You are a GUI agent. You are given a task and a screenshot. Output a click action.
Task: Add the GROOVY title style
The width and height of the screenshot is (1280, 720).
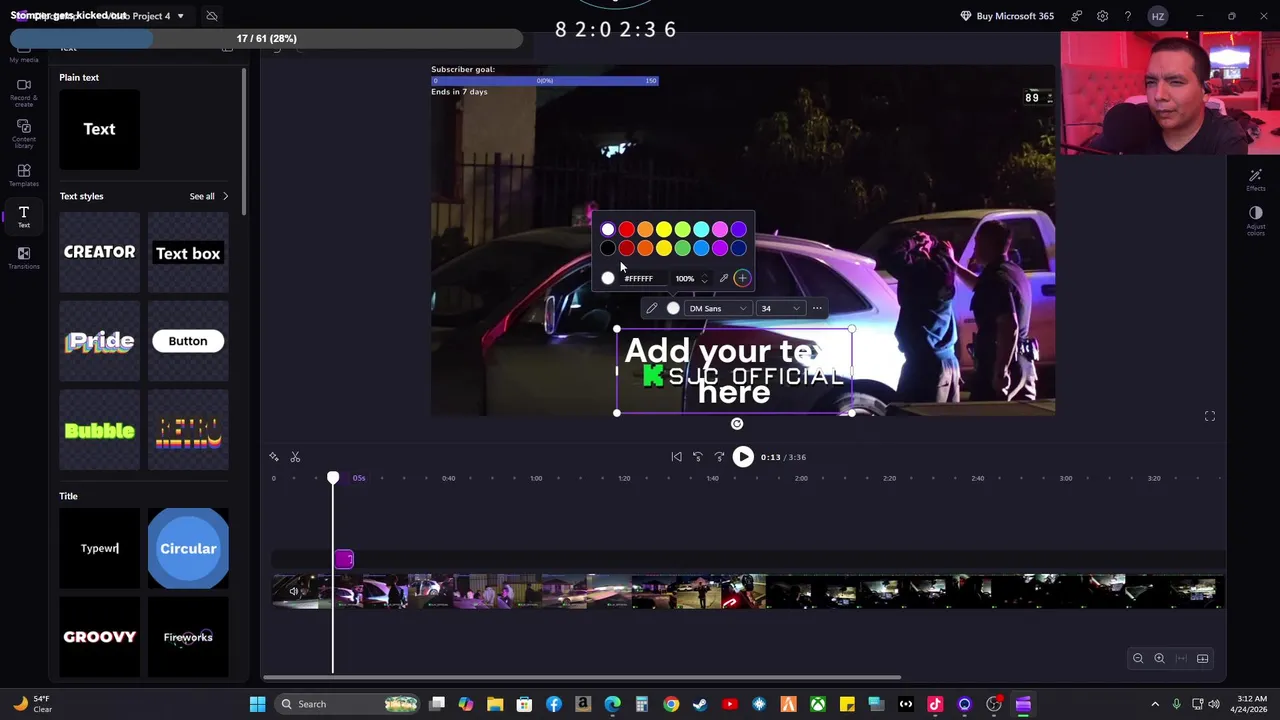(x=99, y=636)
